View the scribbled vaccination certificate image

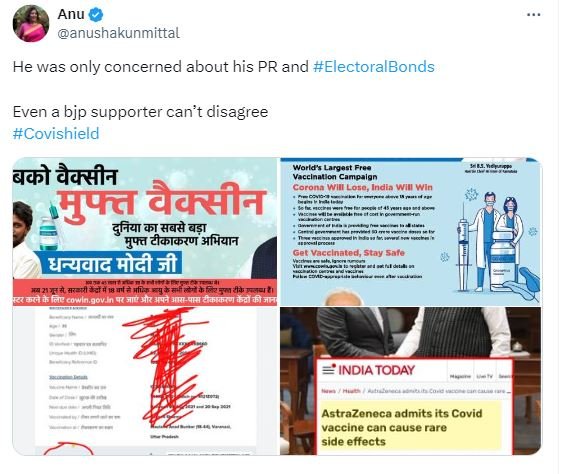point(145,381)
